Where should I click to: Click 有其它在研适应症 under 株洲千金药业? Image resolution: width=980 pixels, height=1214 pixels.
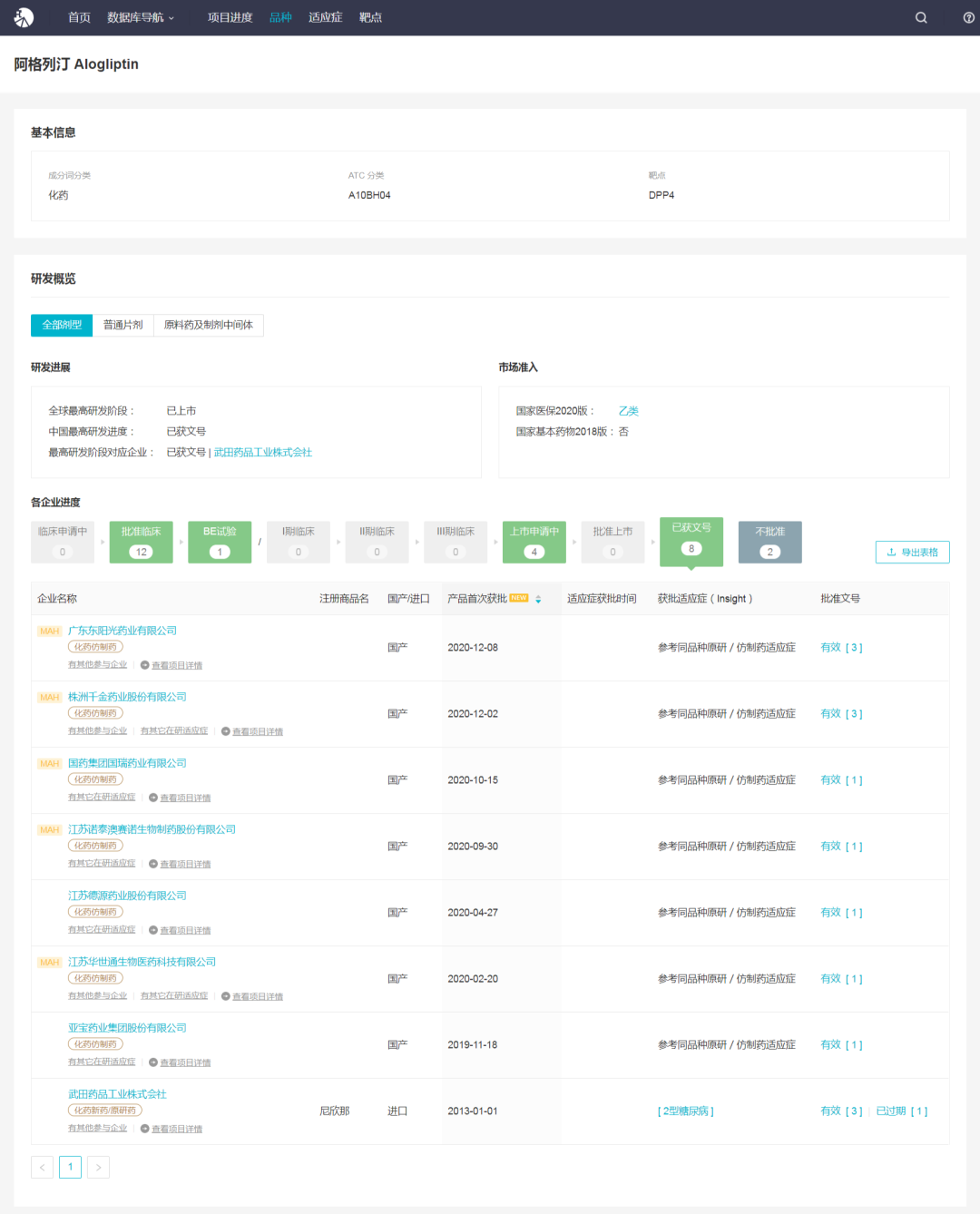[x=174, y=731]
